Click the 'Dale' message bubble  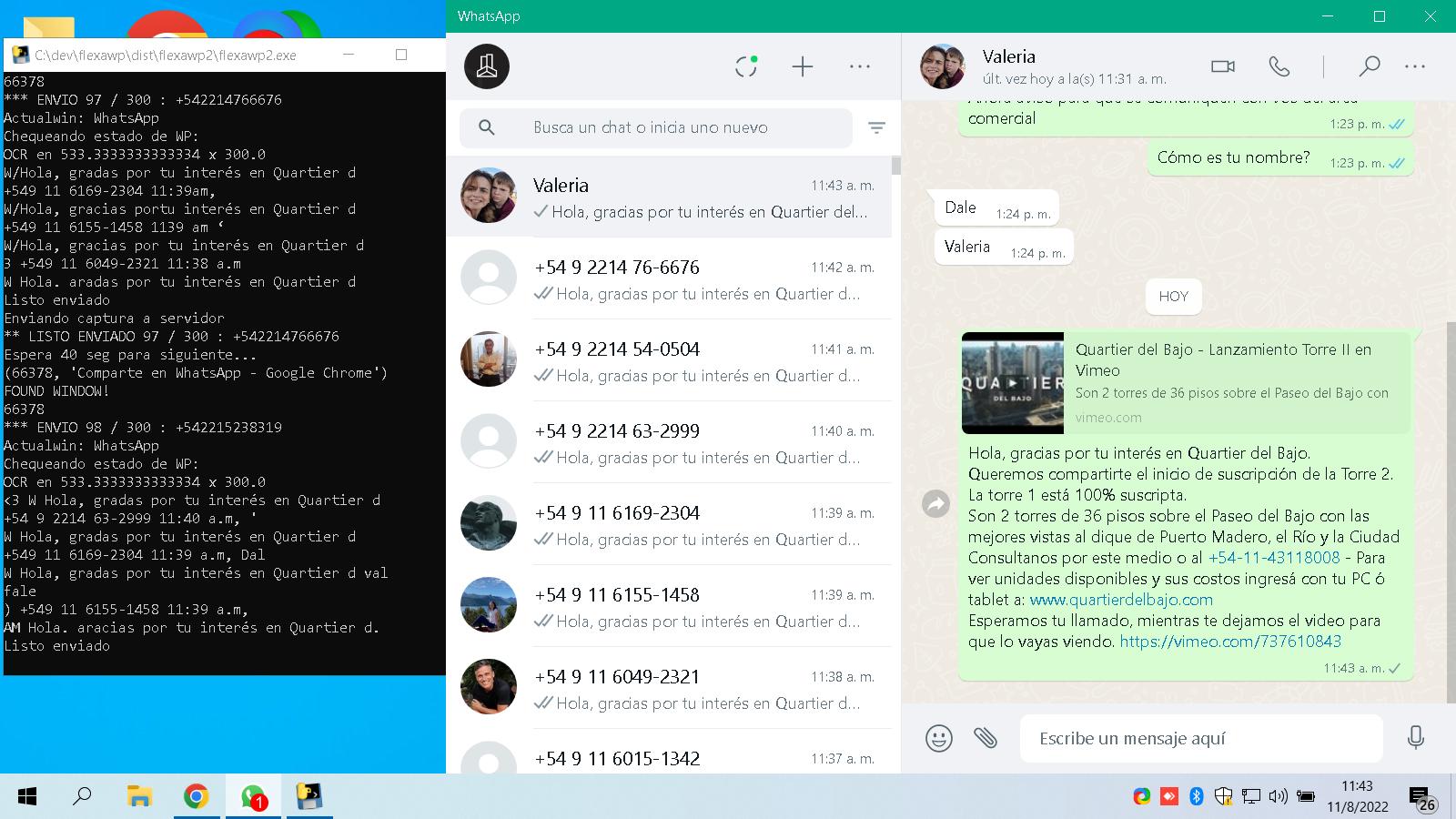pyautogui.click(x=996, y=208)
